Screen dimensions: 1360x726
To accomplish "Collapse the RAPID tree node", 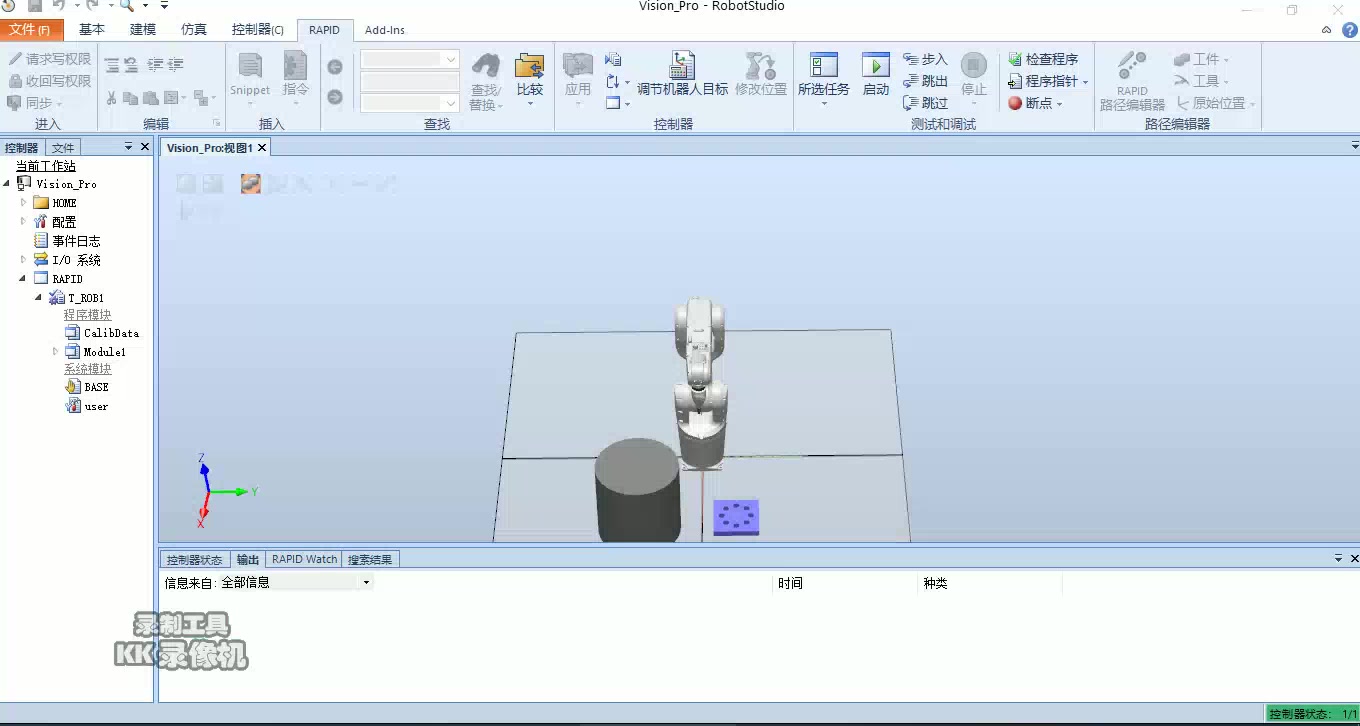I will 24,279.
